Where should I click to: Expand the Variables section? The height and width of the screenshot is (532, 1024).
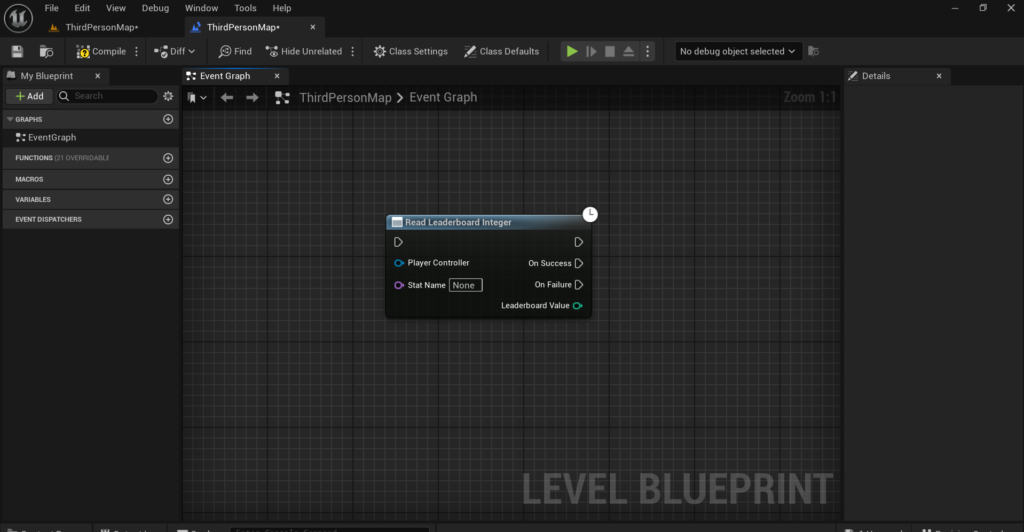33,199
